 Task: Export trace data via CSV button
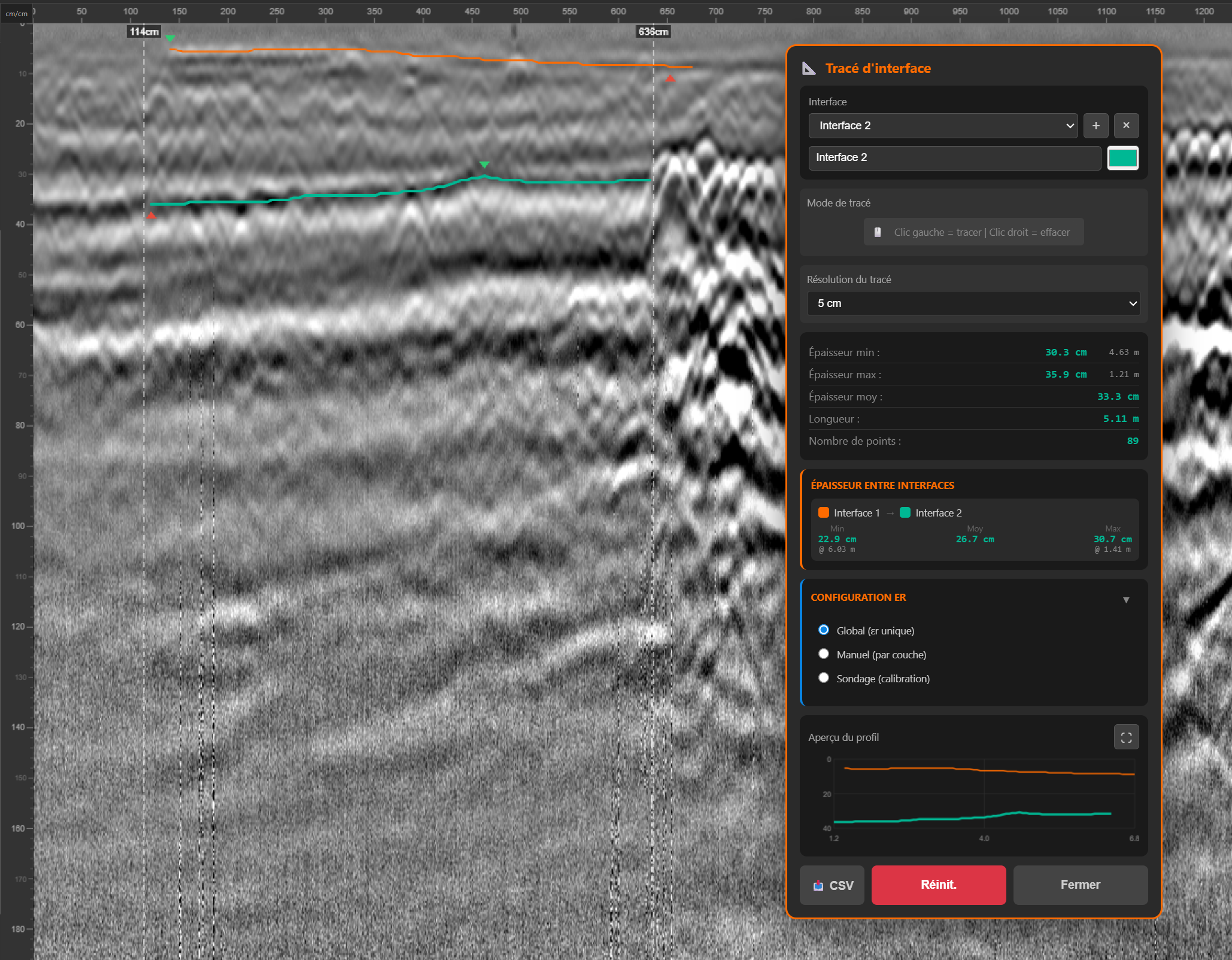[x=832, y=885]
